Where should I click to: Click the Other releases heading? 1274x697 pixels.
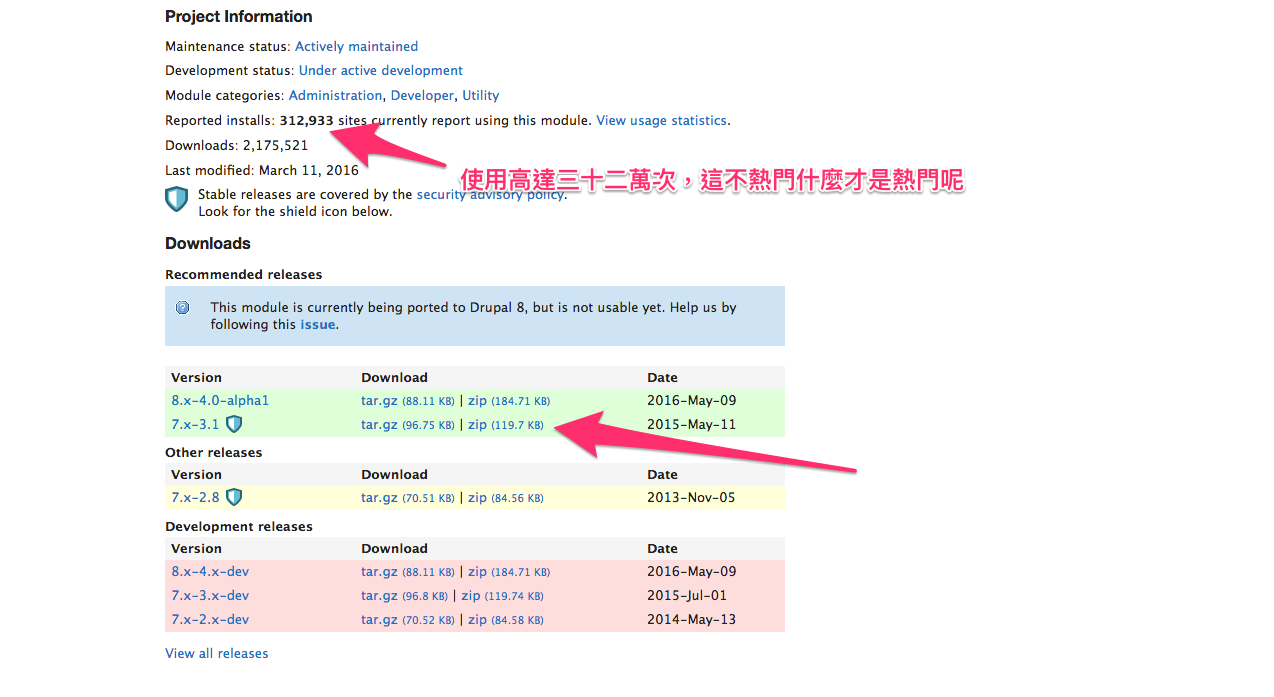tap(214, 453)
